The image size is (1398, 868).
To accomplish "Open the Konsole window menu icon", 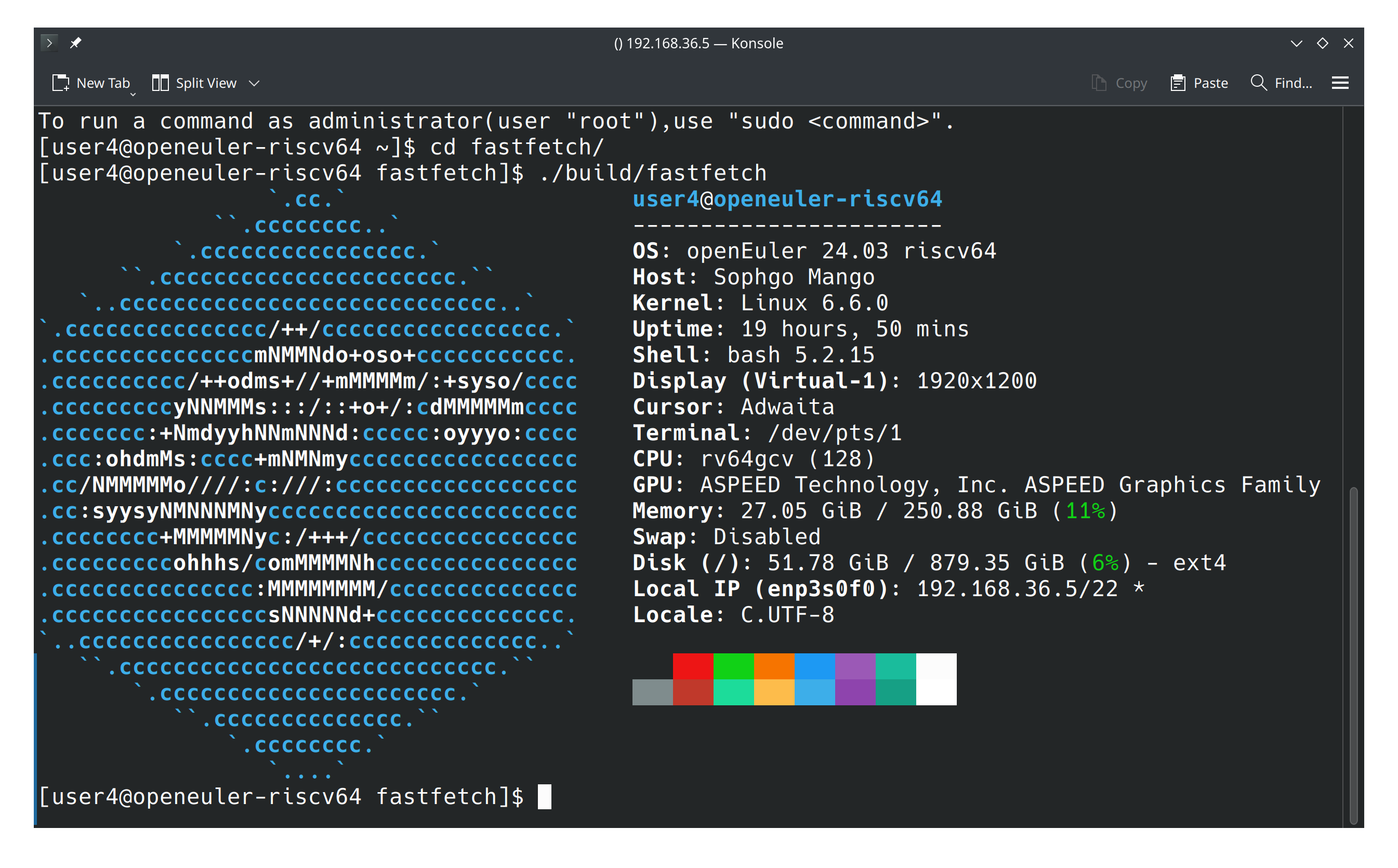I will (x=49, y=43).
